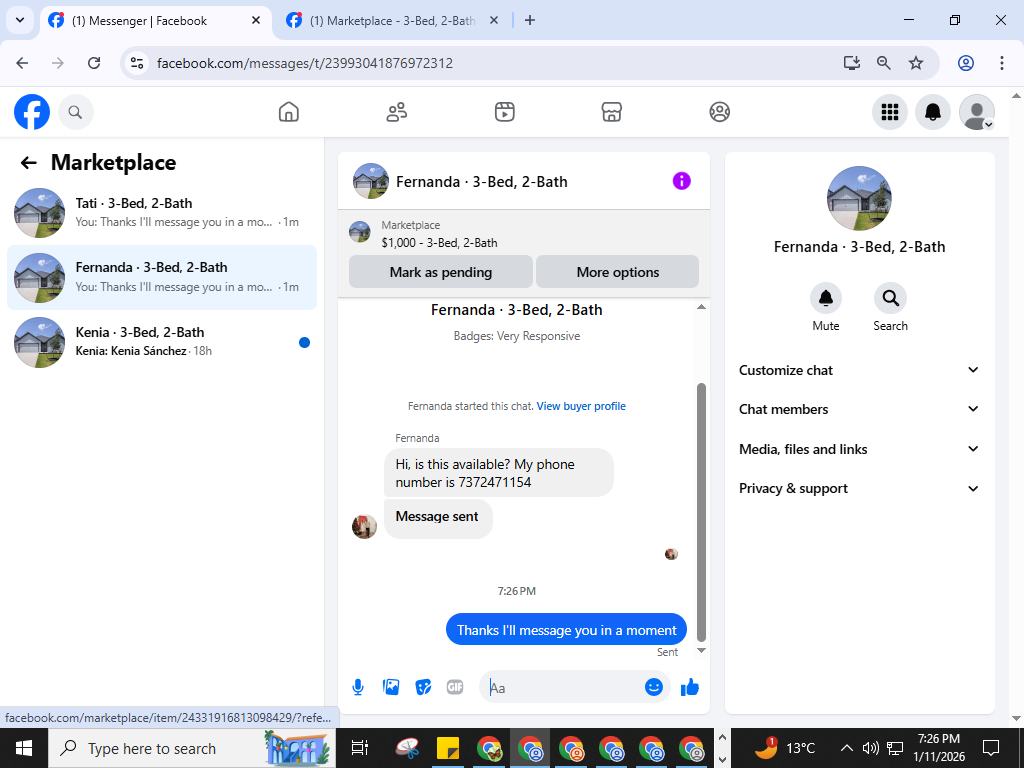Switch to the Marketplace - 3-Bed, 2-Bath tab
The height and width of the screenshot is (768, 1024).
[392, 21]
